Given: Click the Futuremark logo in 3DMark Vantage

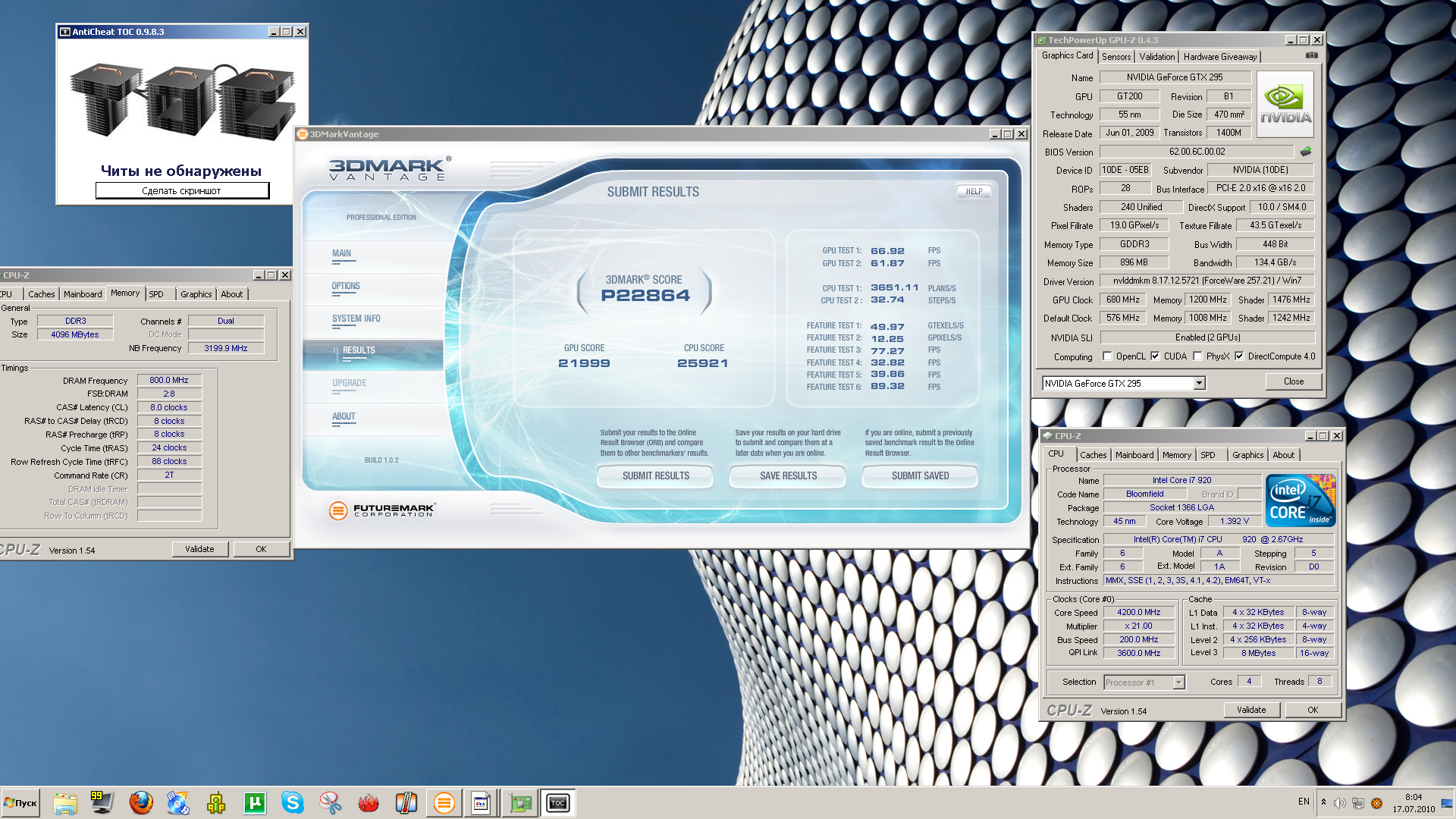Looking at the screenshot, I should point(382,510).
